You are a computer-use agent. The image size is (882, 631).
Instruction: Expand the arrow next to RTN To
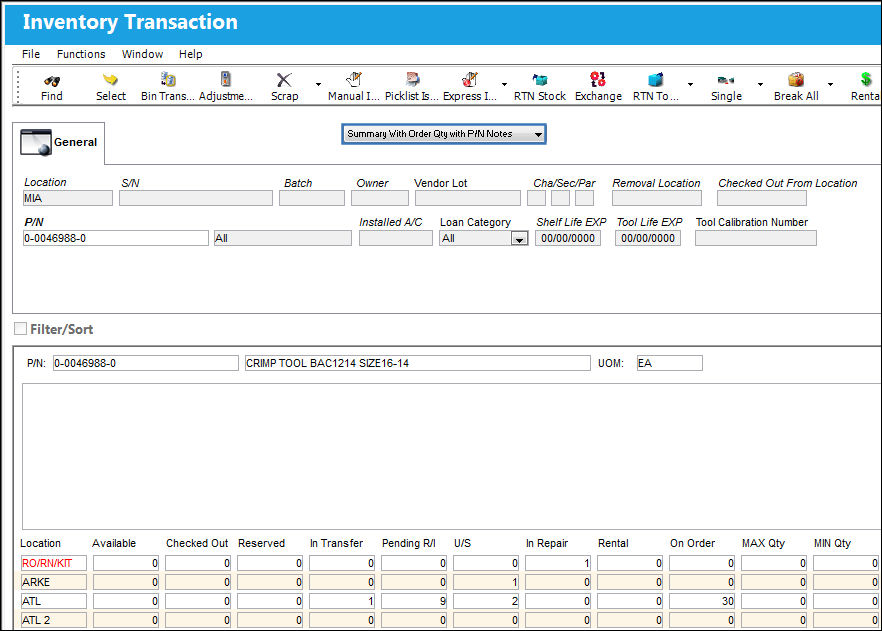tap(690, 84)
